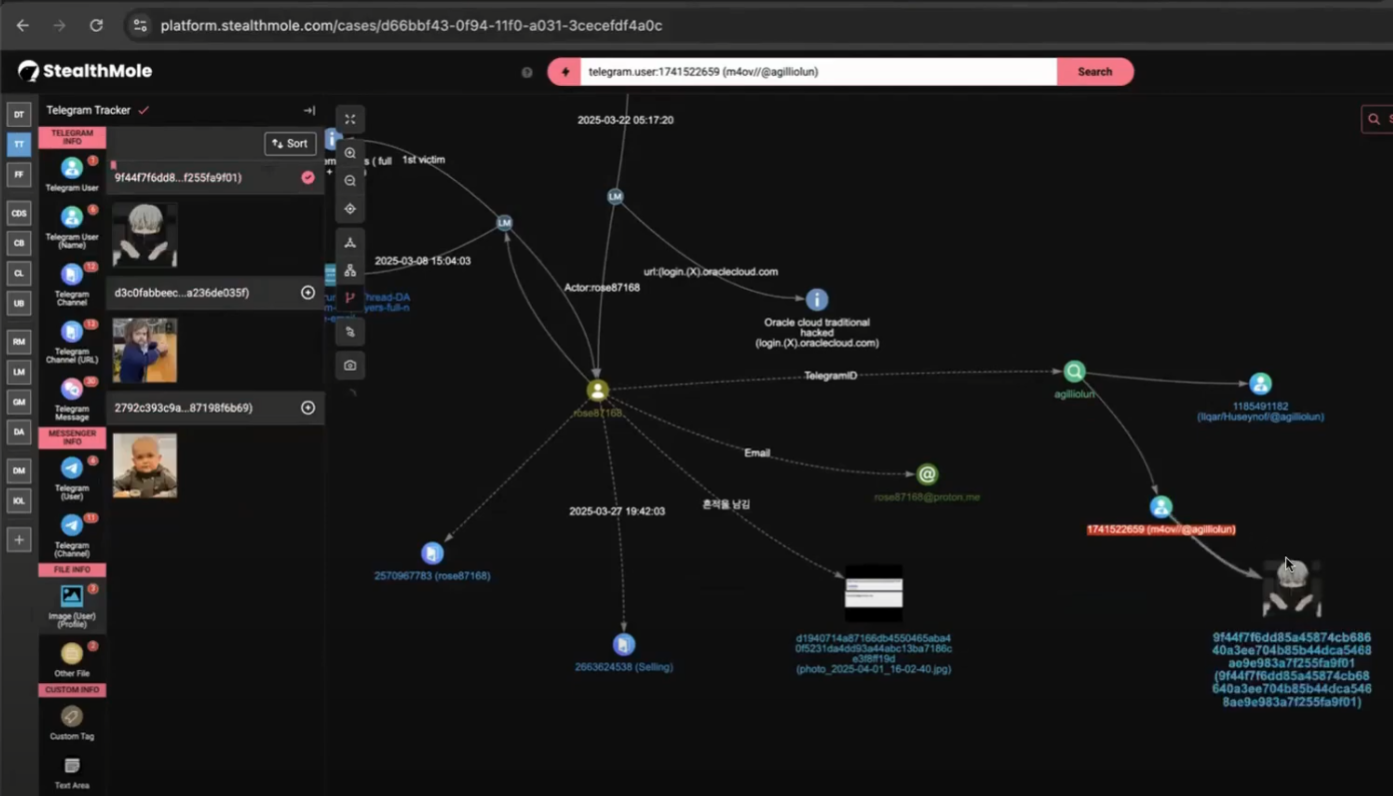Image resolution: width=1393 pixels, height=796 pixels.
Task: Select the TT module button
Action: (x=19, y=145)
